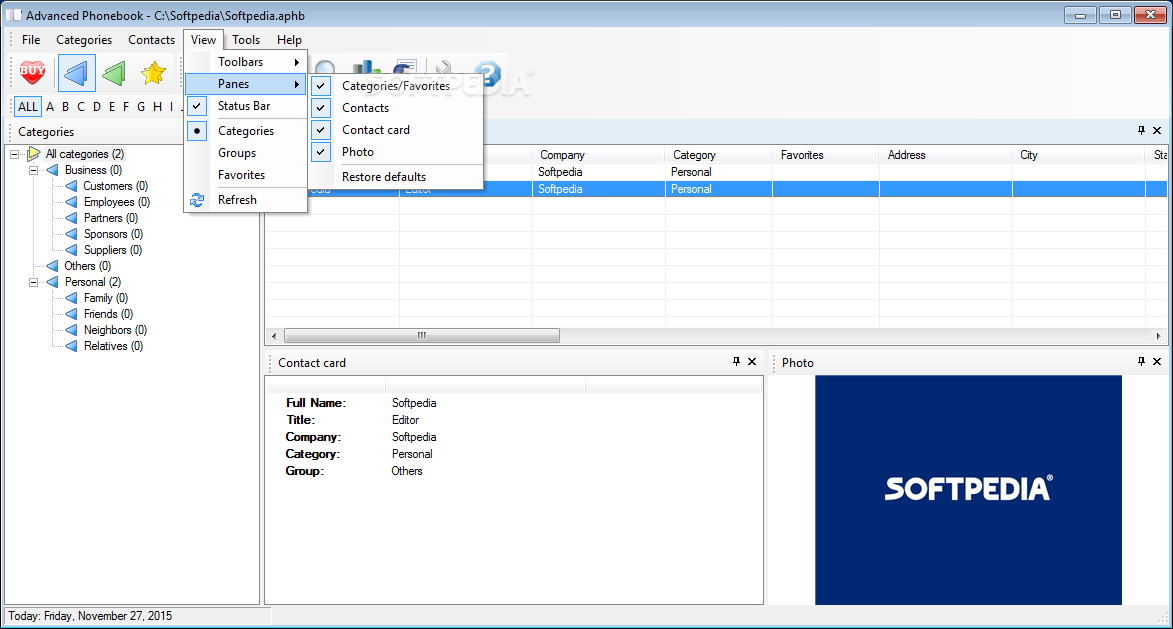
Task: Click the red BUY heart icon
Action: (32, 73)
